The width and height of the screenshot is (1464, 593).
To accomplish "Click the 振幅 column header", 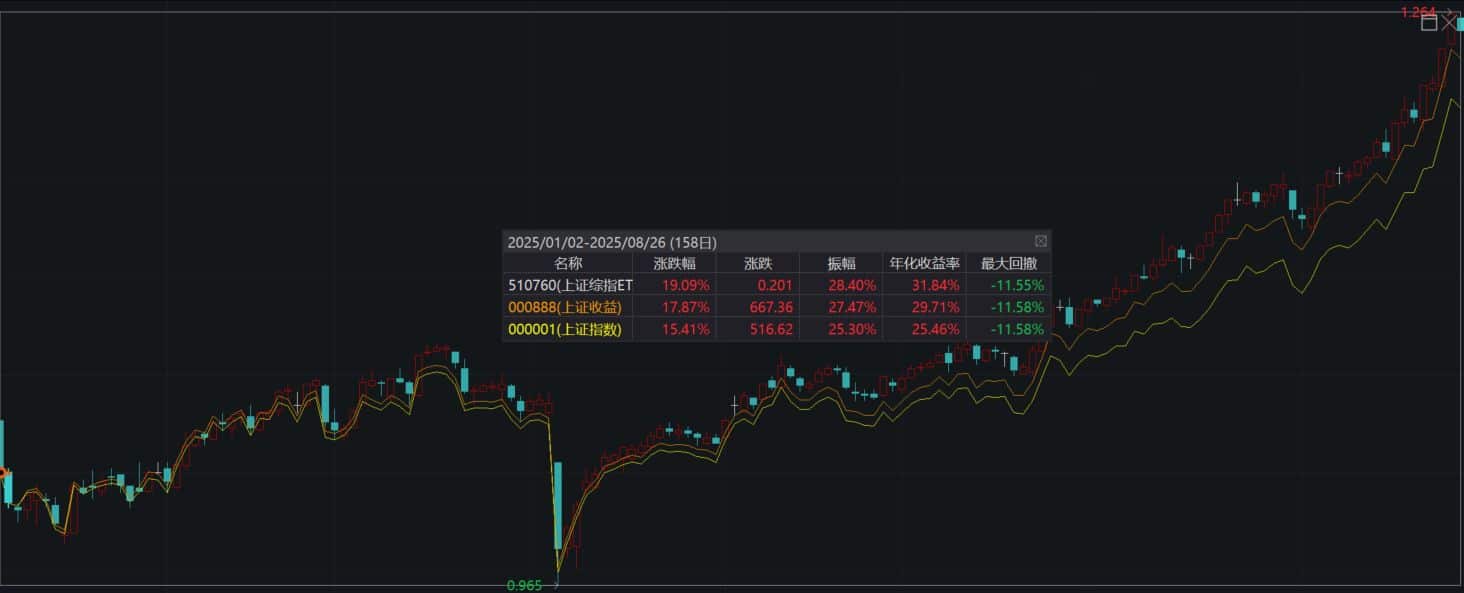I will (840, 262).
